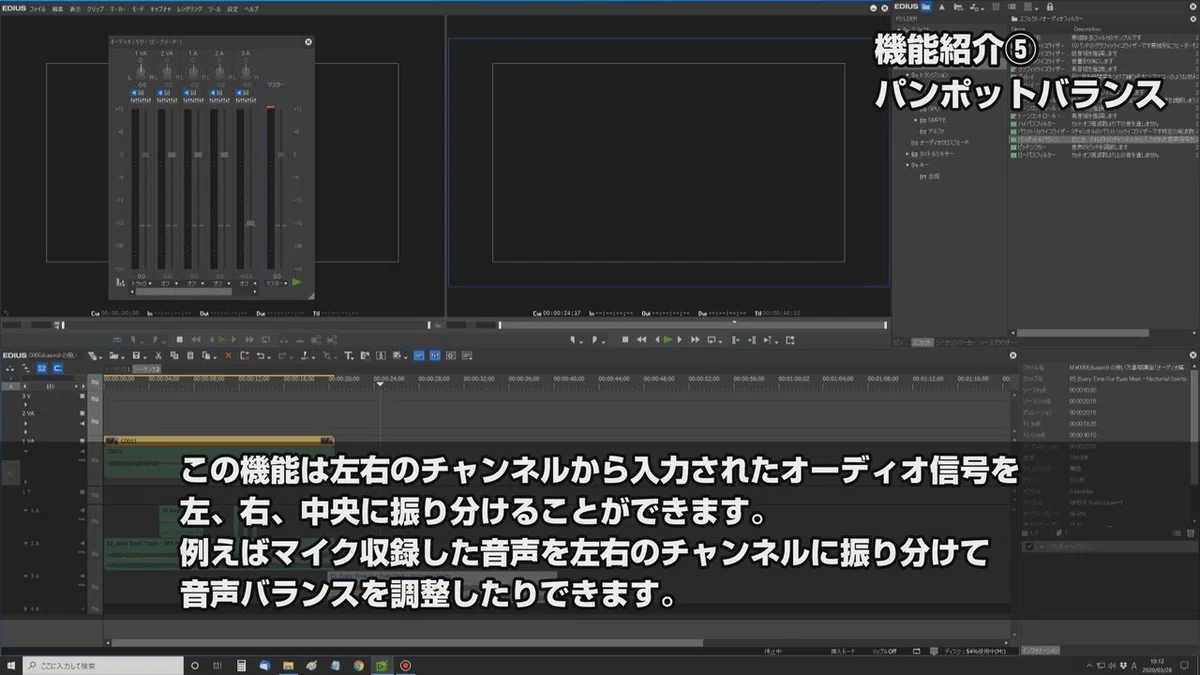The height and width of the screenshot is (675, 1200).
Task: Click the paste icon in timeline toolbar
Action: (190, 355)
